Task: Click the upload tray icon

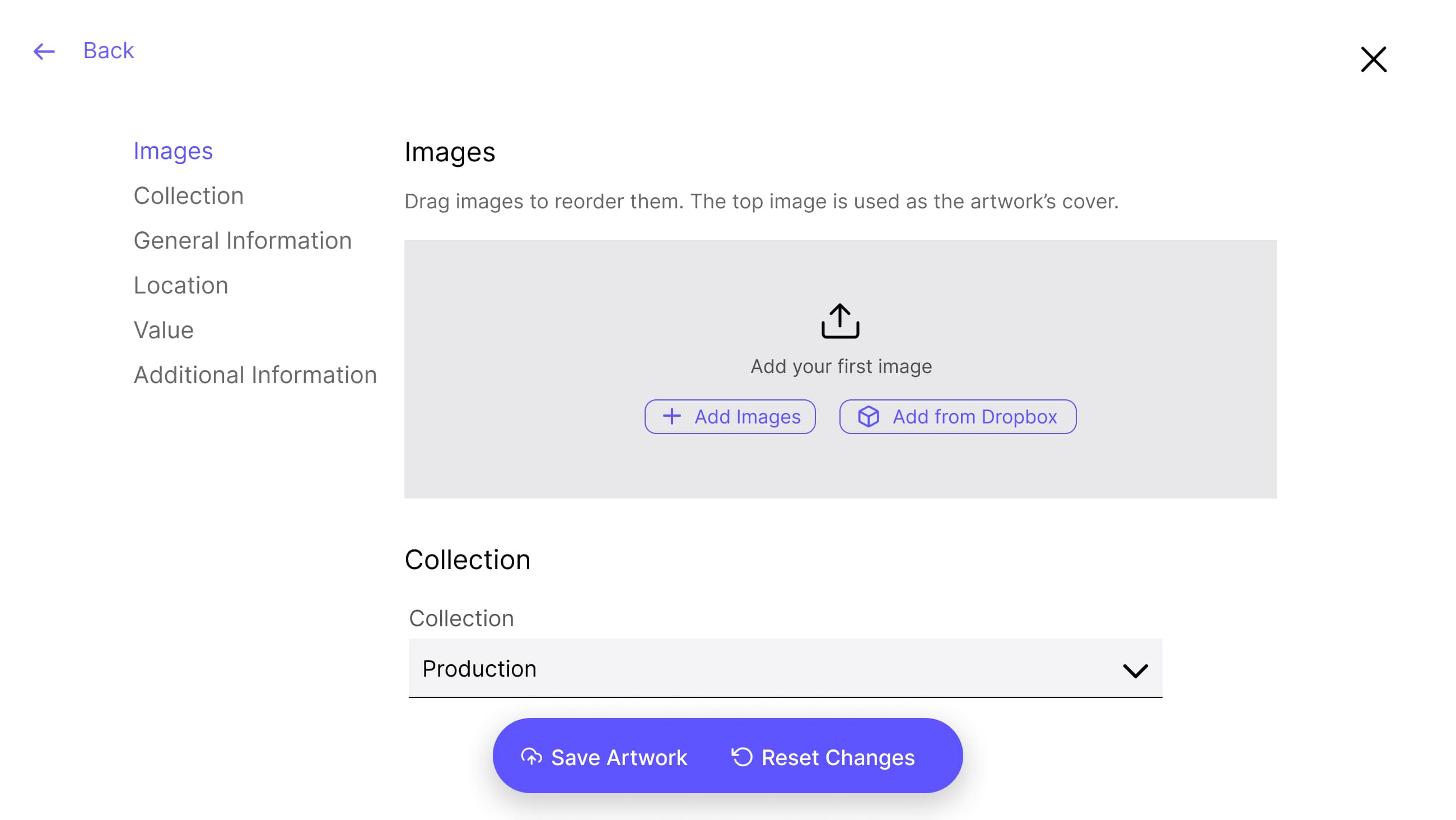Action: point(840,321)
